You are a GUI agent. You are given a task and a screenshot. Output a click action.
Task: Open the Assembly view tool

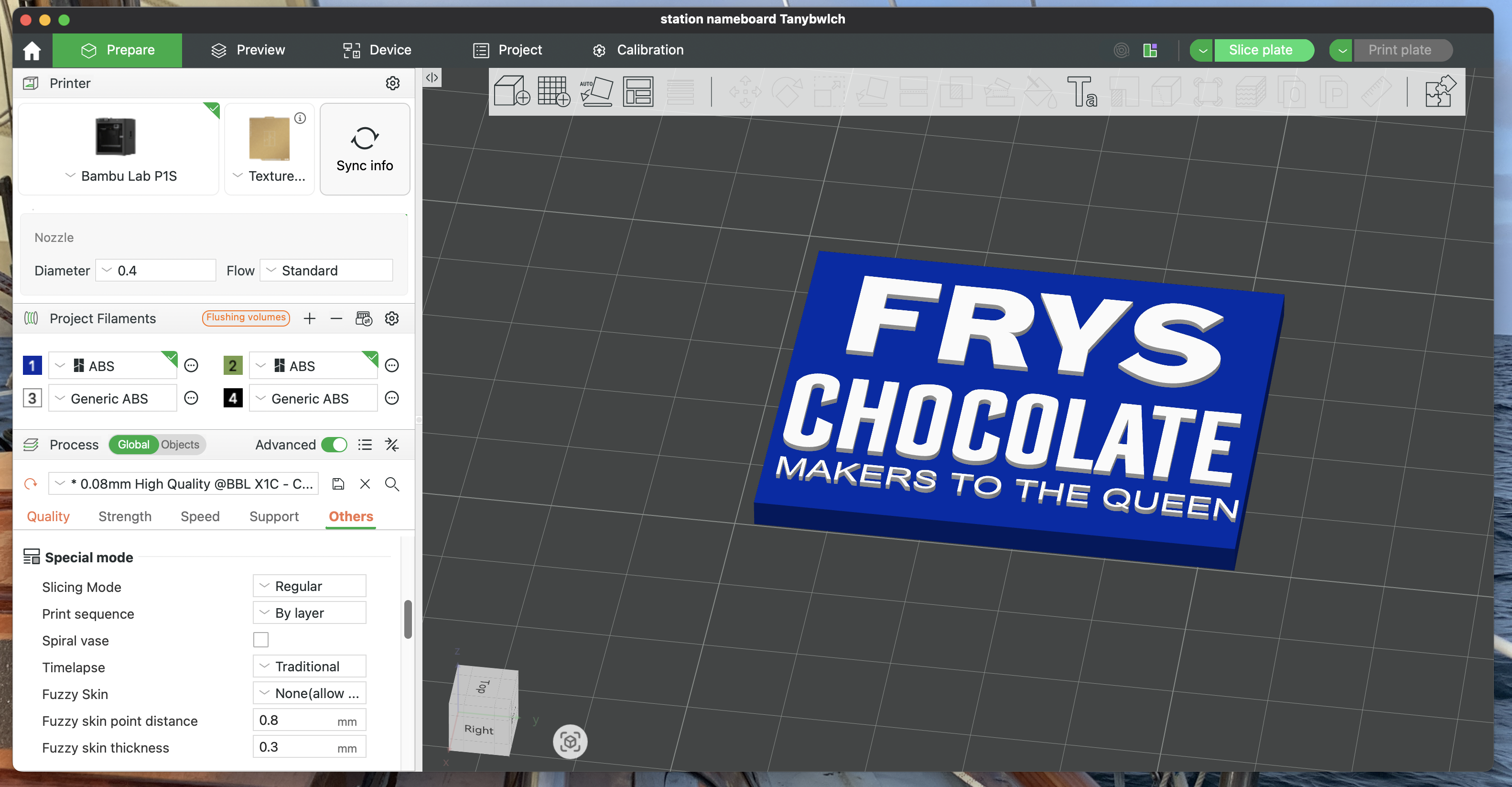tap(1440, 92)
